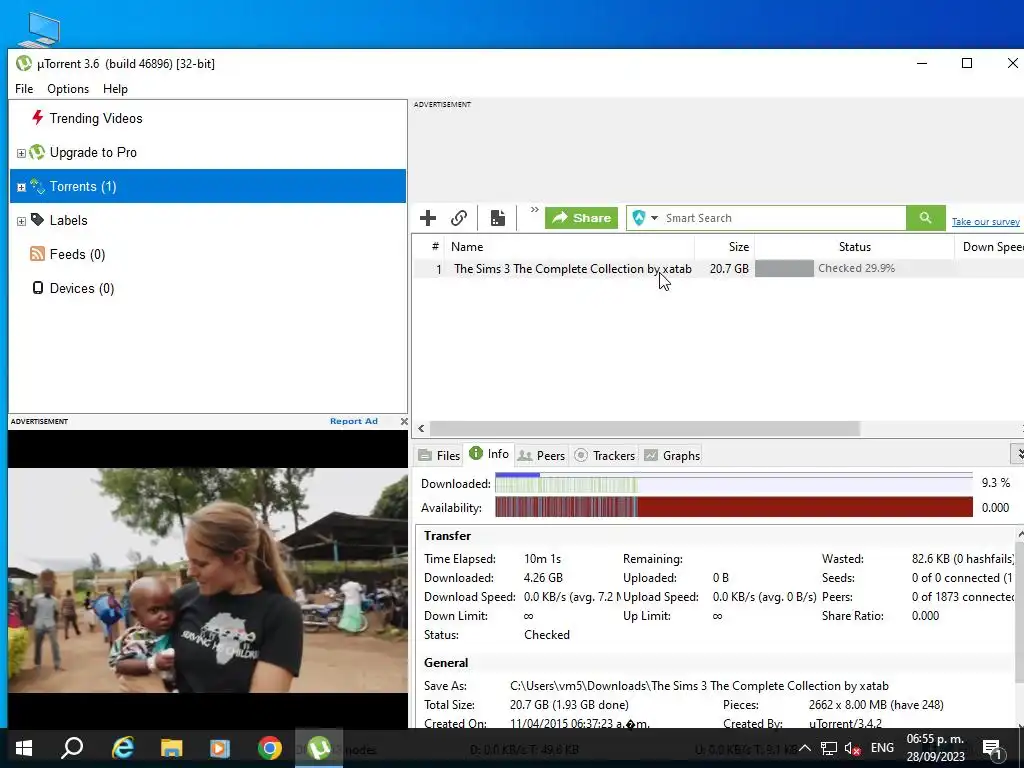The width and height of the screenshot is (1024, 768).
Task: Switch to the Files tab
Action: pos(440,456)
